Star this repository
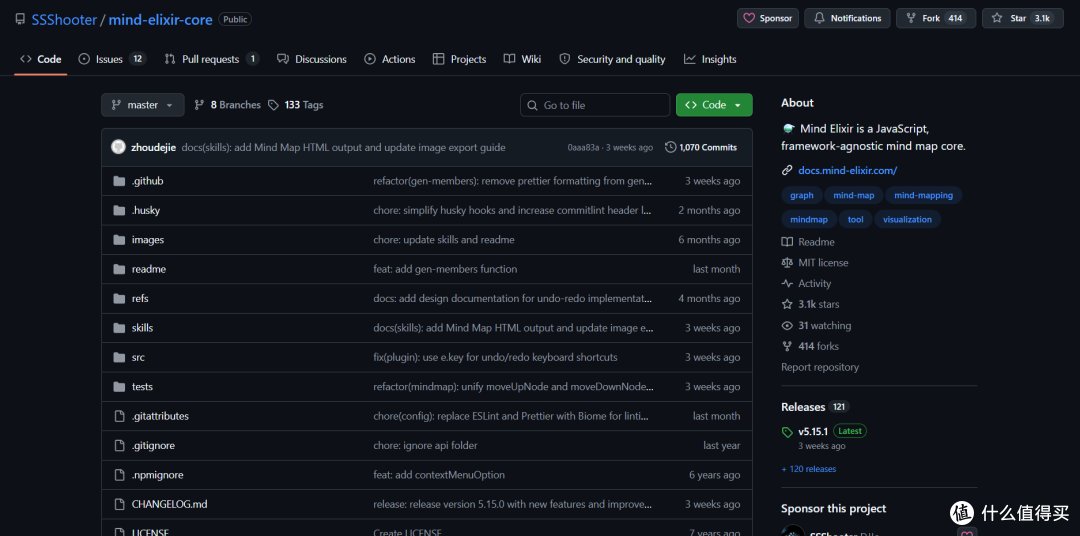The width and height of the screenshot is (1080, 536). coord(1022,19)
